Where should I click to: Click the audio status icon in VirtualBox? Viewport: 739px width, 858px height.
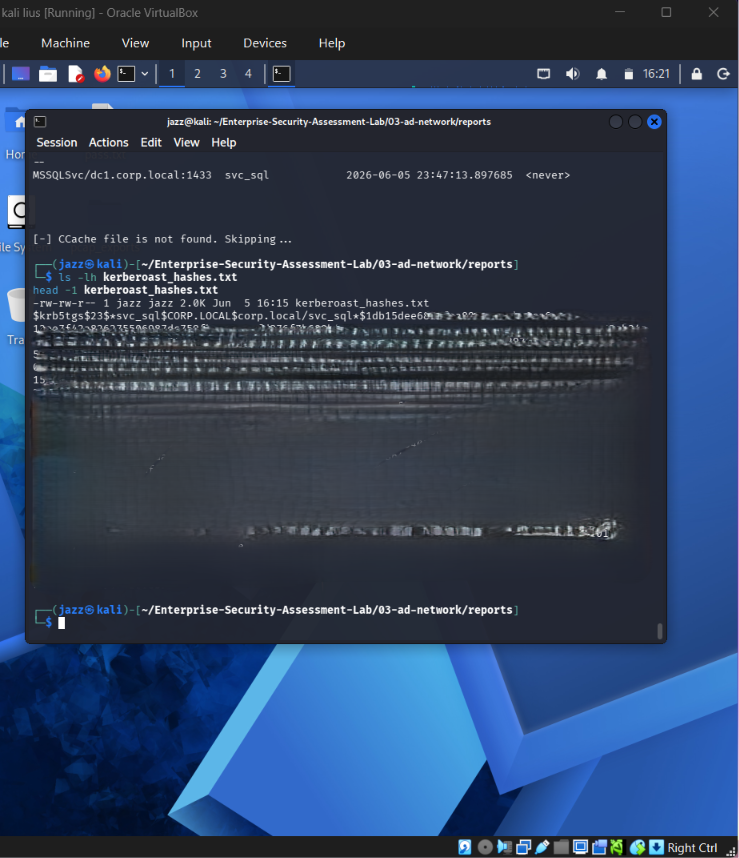click(x=504, y=847)
